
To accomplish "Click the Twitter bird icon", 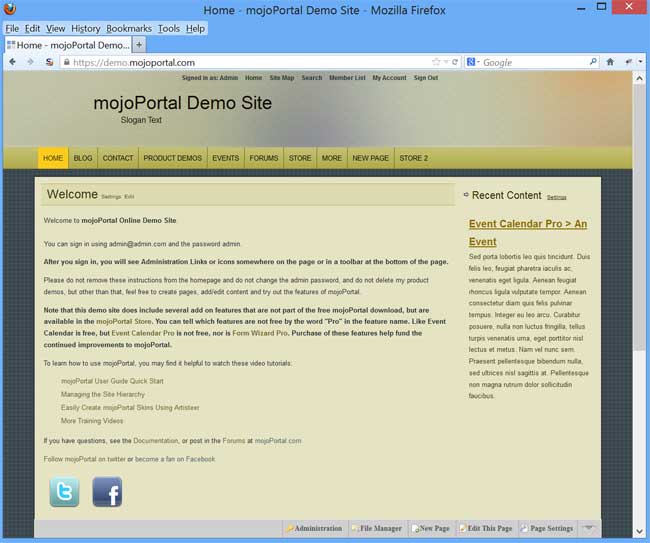I will (x=65, y=492).
